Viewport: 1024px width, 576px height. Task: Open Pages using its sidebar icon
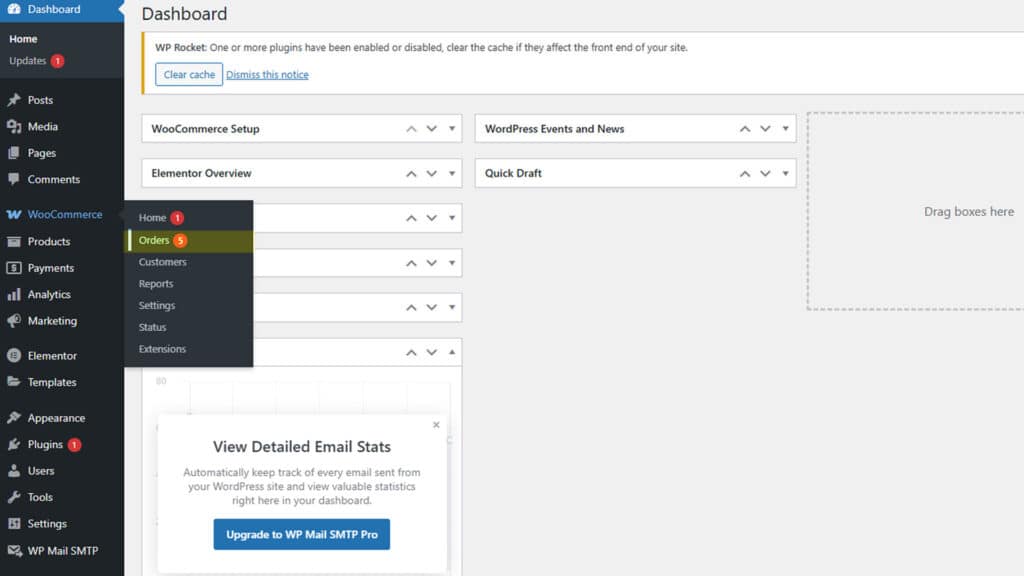14,153
